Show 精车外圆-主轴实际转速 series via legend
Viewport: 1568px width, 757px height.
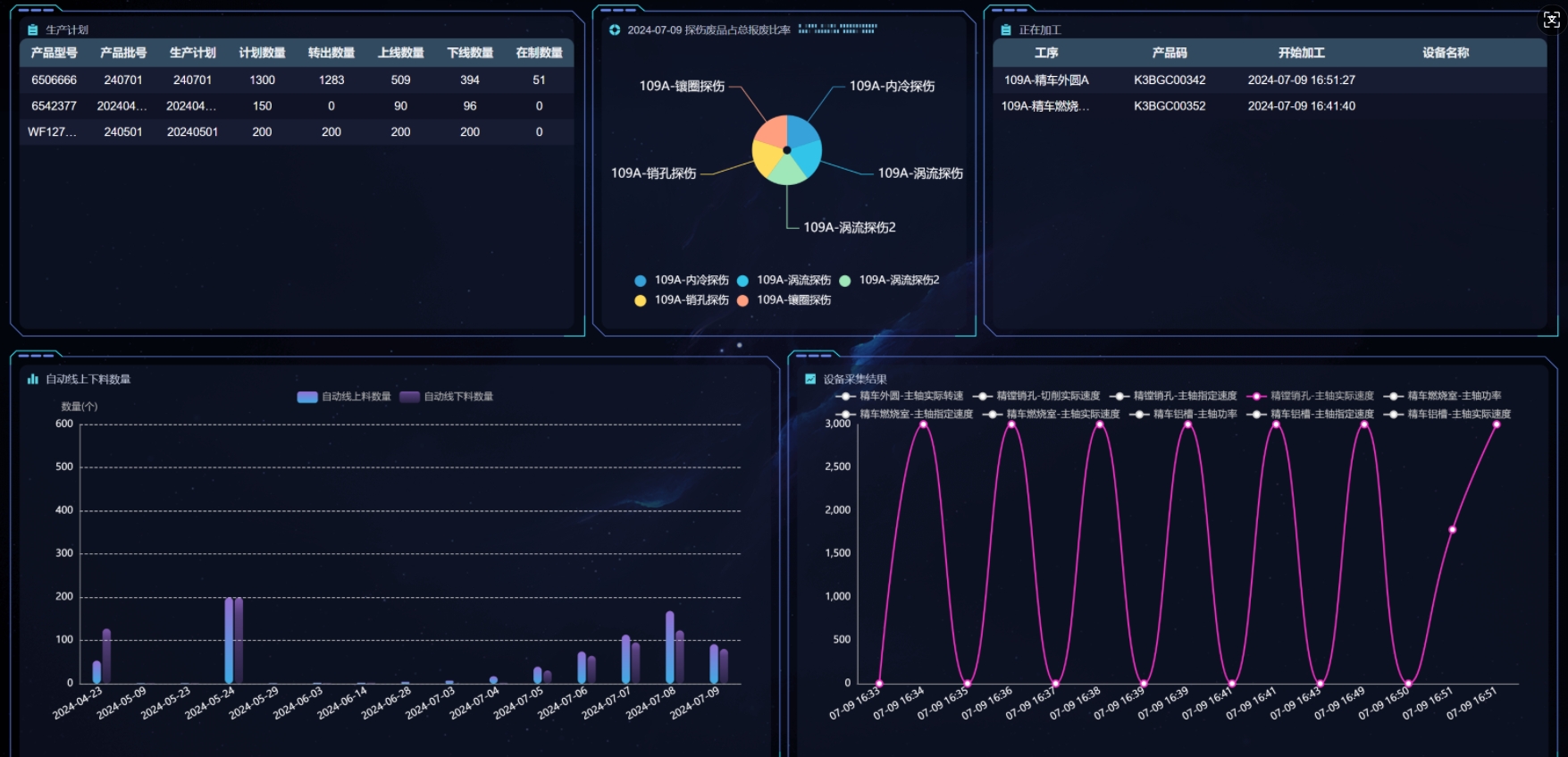[900, 396]
